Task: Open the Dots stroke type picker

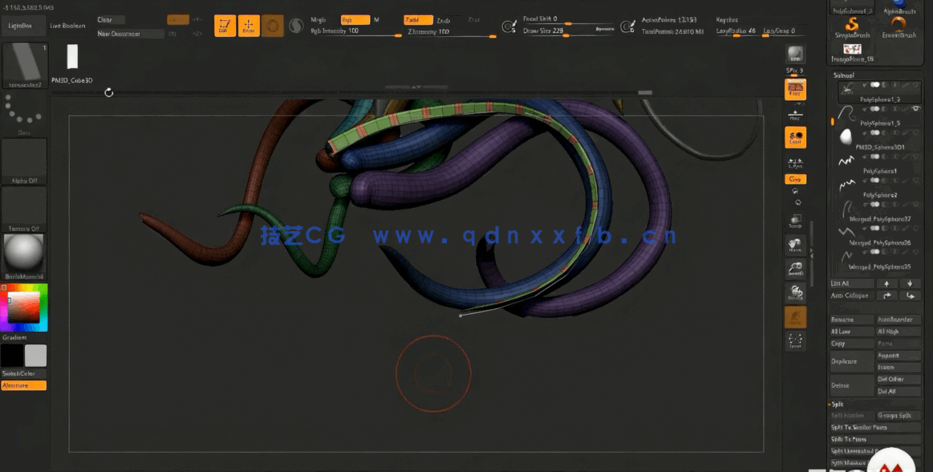Action: click(24, 114)
